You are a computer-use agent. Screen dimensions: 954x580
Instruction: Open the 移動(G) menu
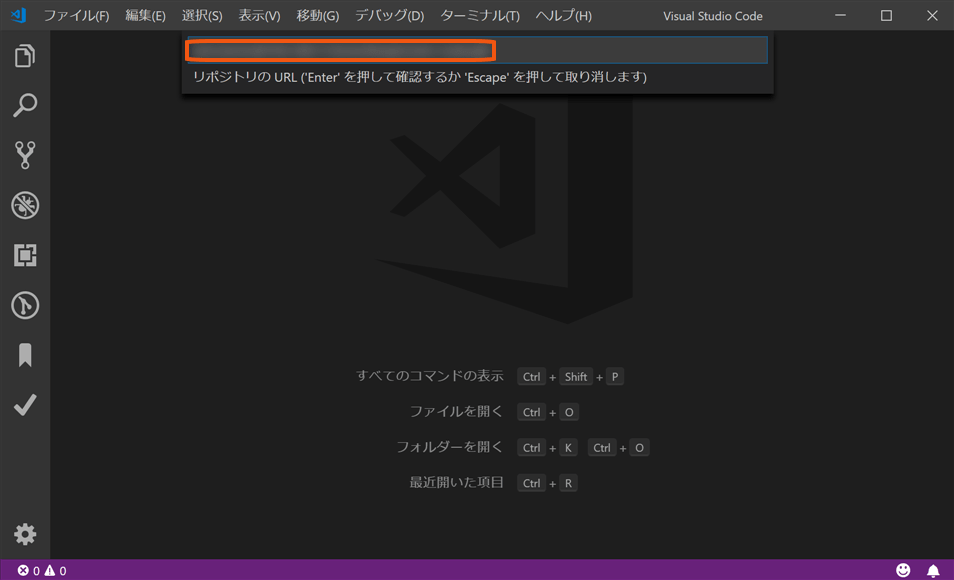(318, 16)
